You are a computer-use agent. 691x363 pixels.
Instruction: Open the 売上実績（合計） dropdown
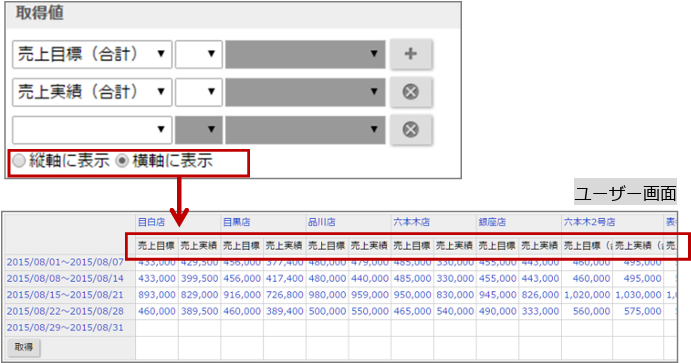tap(92, 92)
